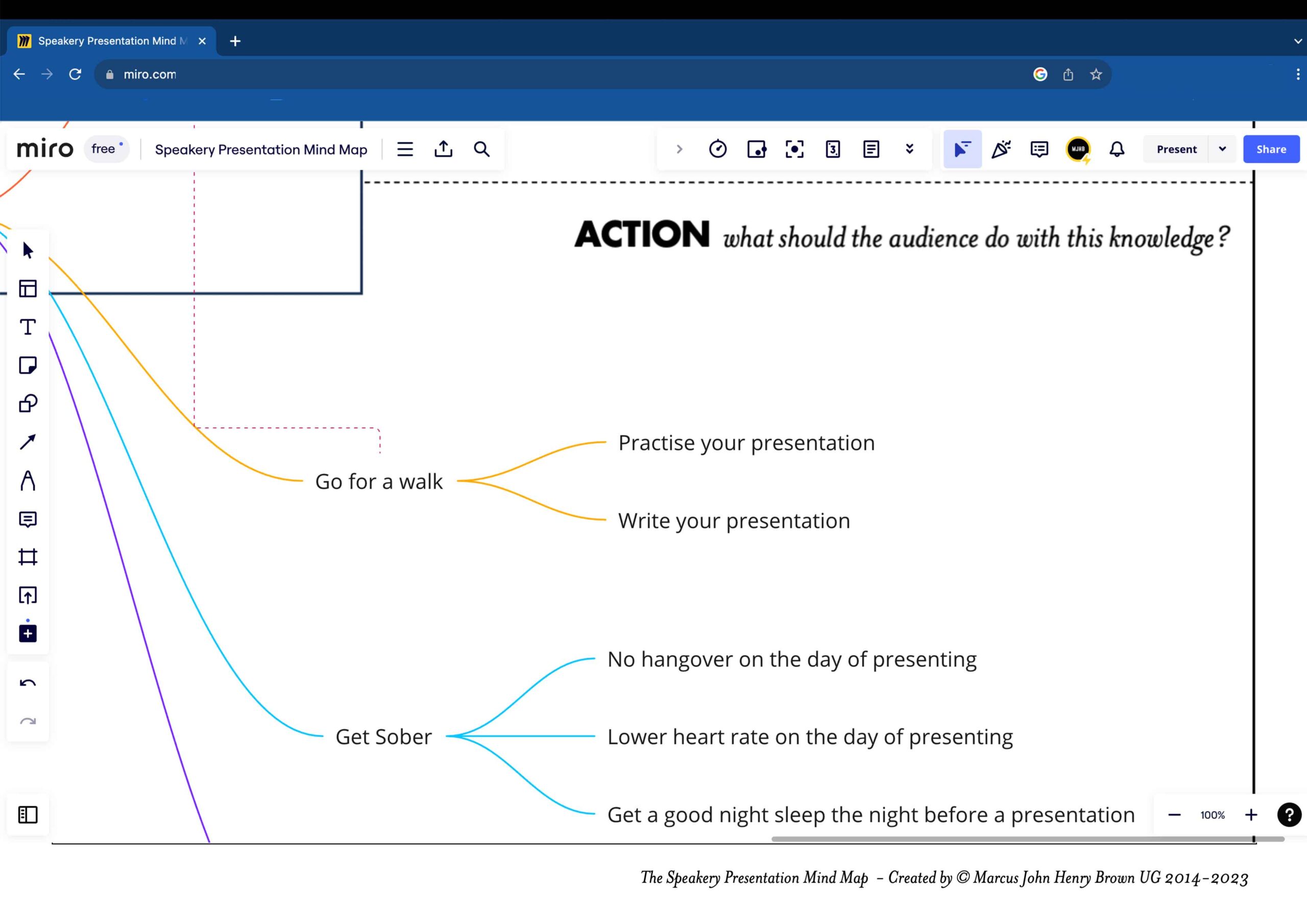
Task: Expand the Present dropdown arrow
Action: [1222, 149]
